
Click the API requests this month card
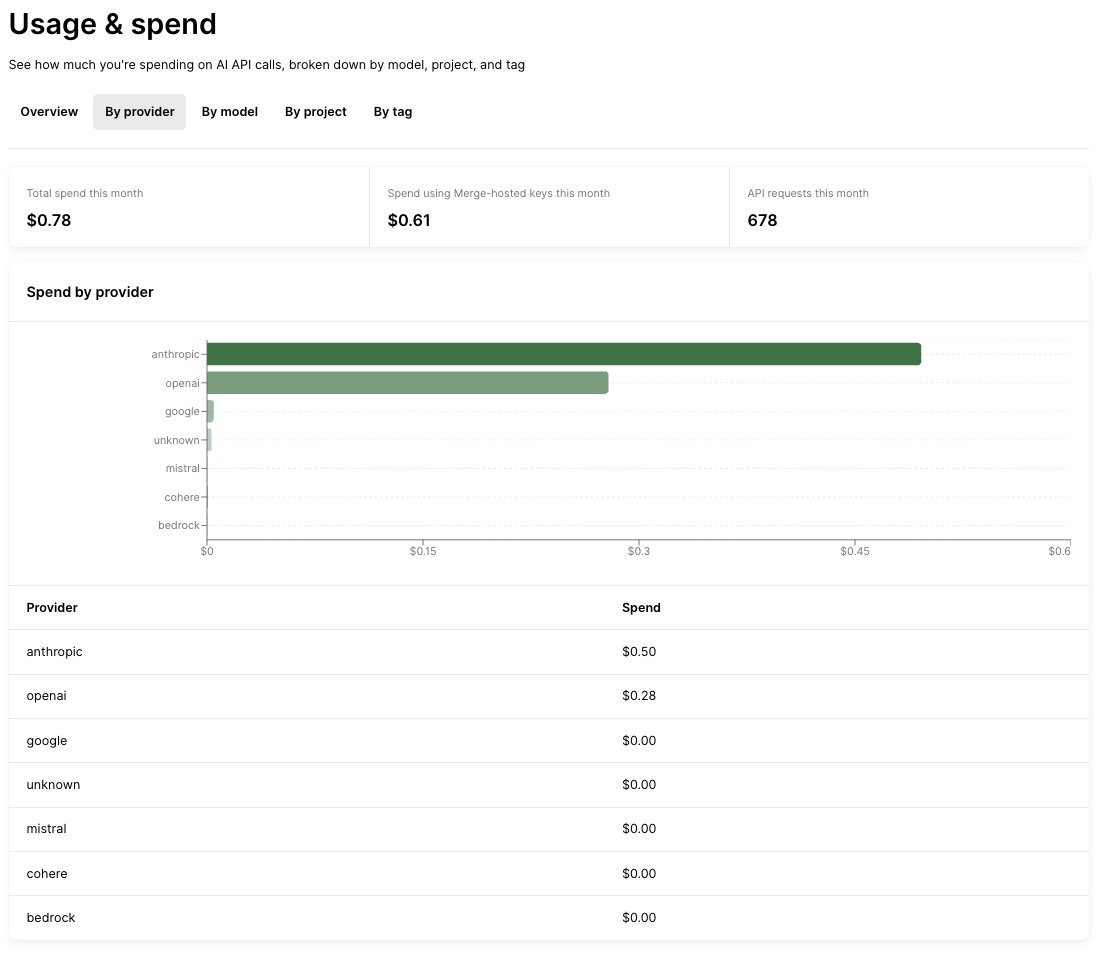point(909,206)
